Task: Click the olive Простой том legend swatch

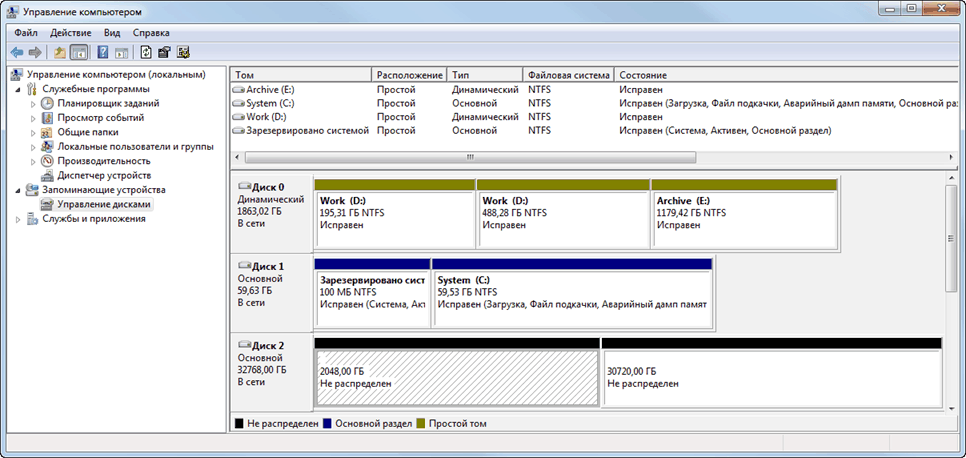Action: [421, 424]
